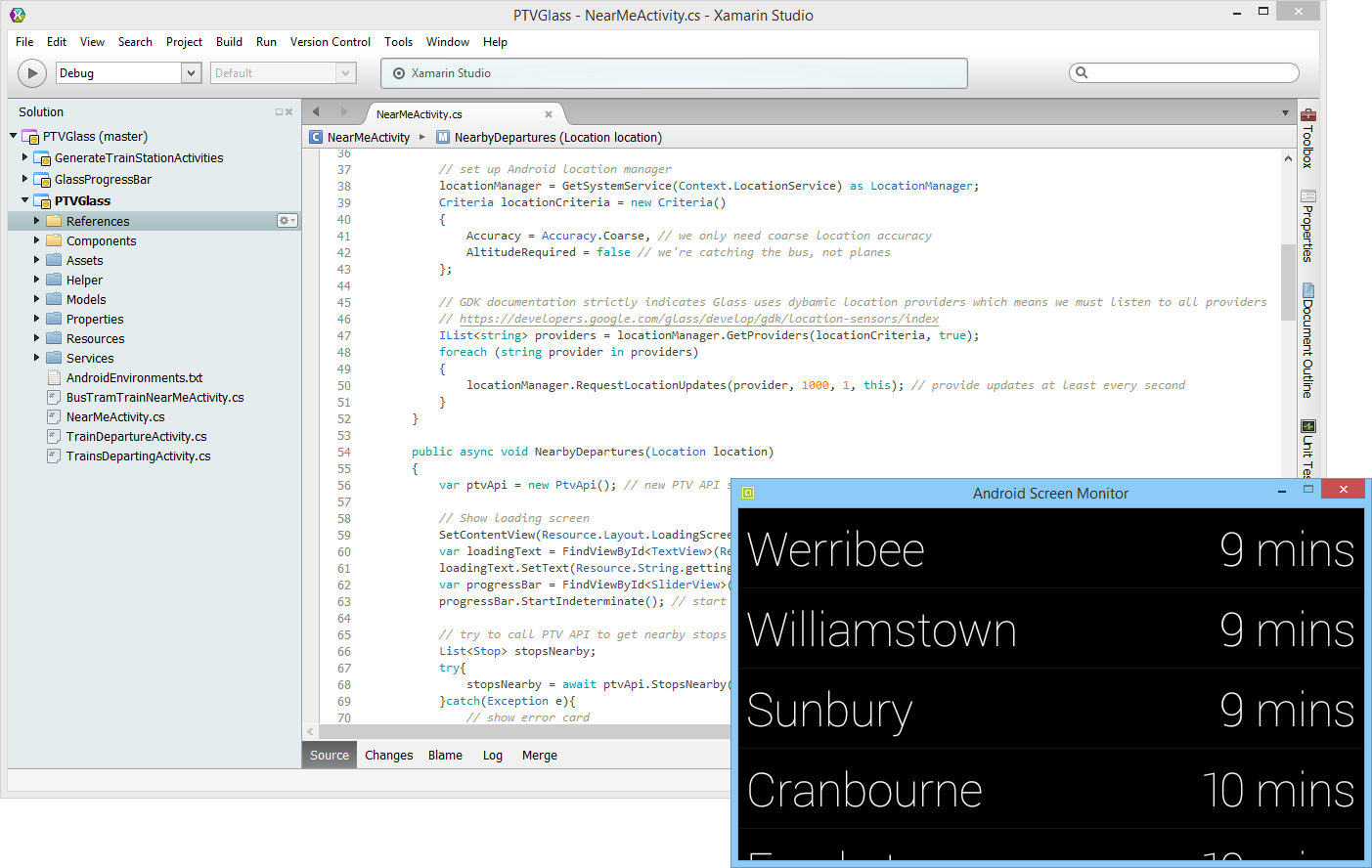Click the Services folder icon
This screenshot has height=868, width=1372.
54,358
